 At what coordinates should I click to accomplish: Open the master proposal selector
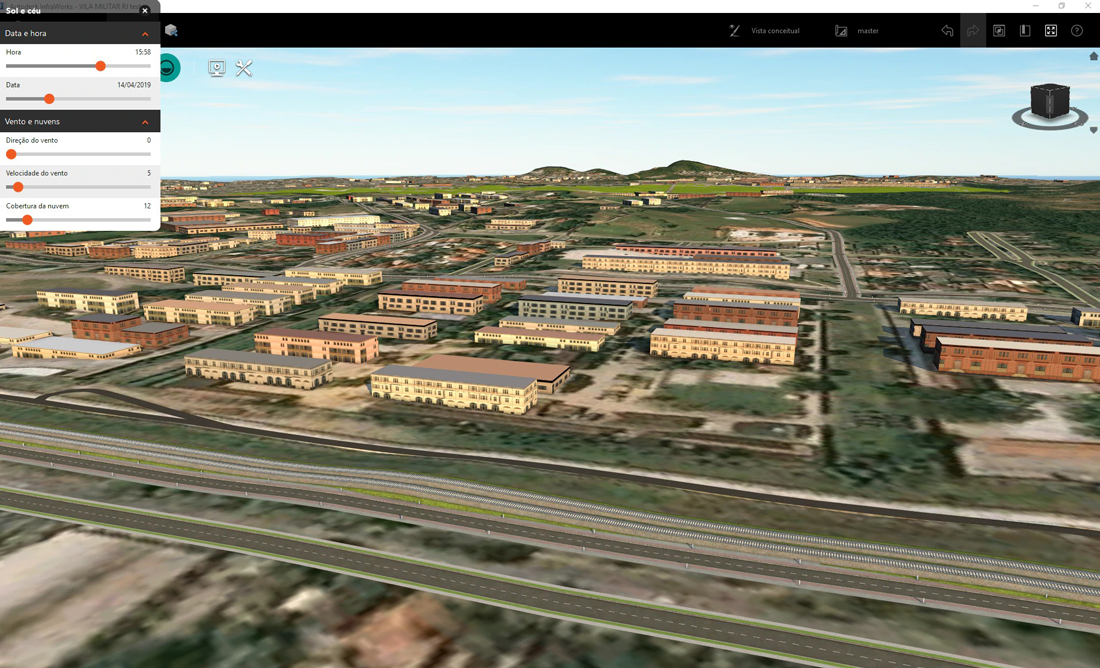coord(868,31)
